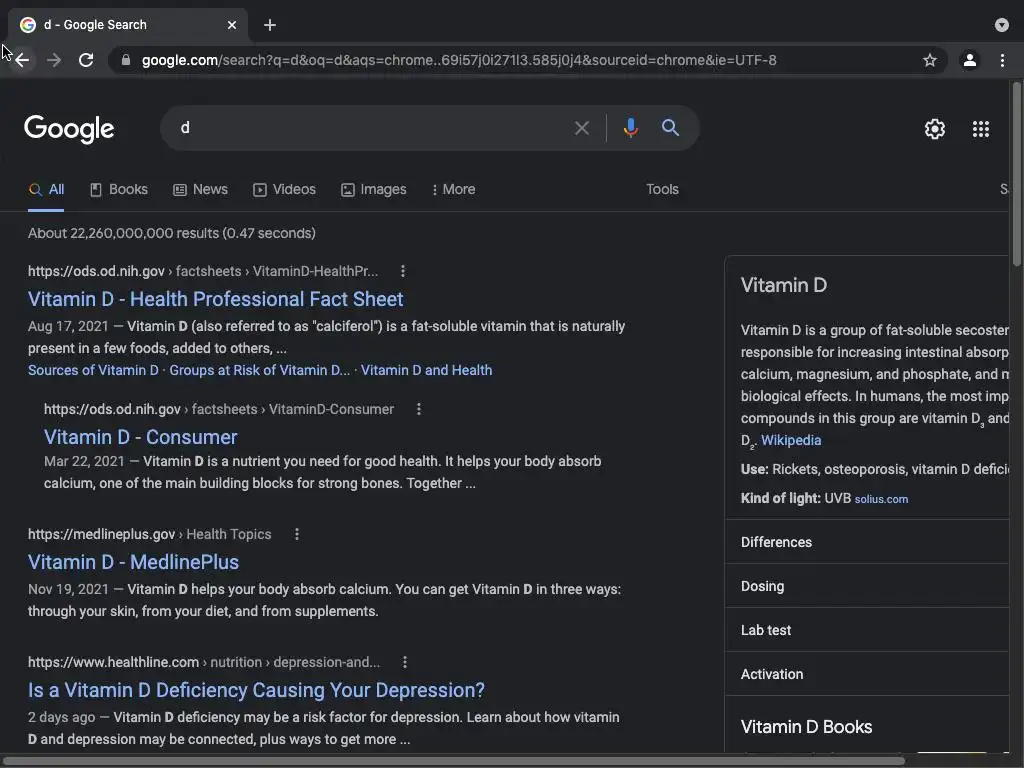Image resolution: width=1024 pixels, height=768 pixels.
Task: Click the Google logo
Action: click(x=69, y=129)
